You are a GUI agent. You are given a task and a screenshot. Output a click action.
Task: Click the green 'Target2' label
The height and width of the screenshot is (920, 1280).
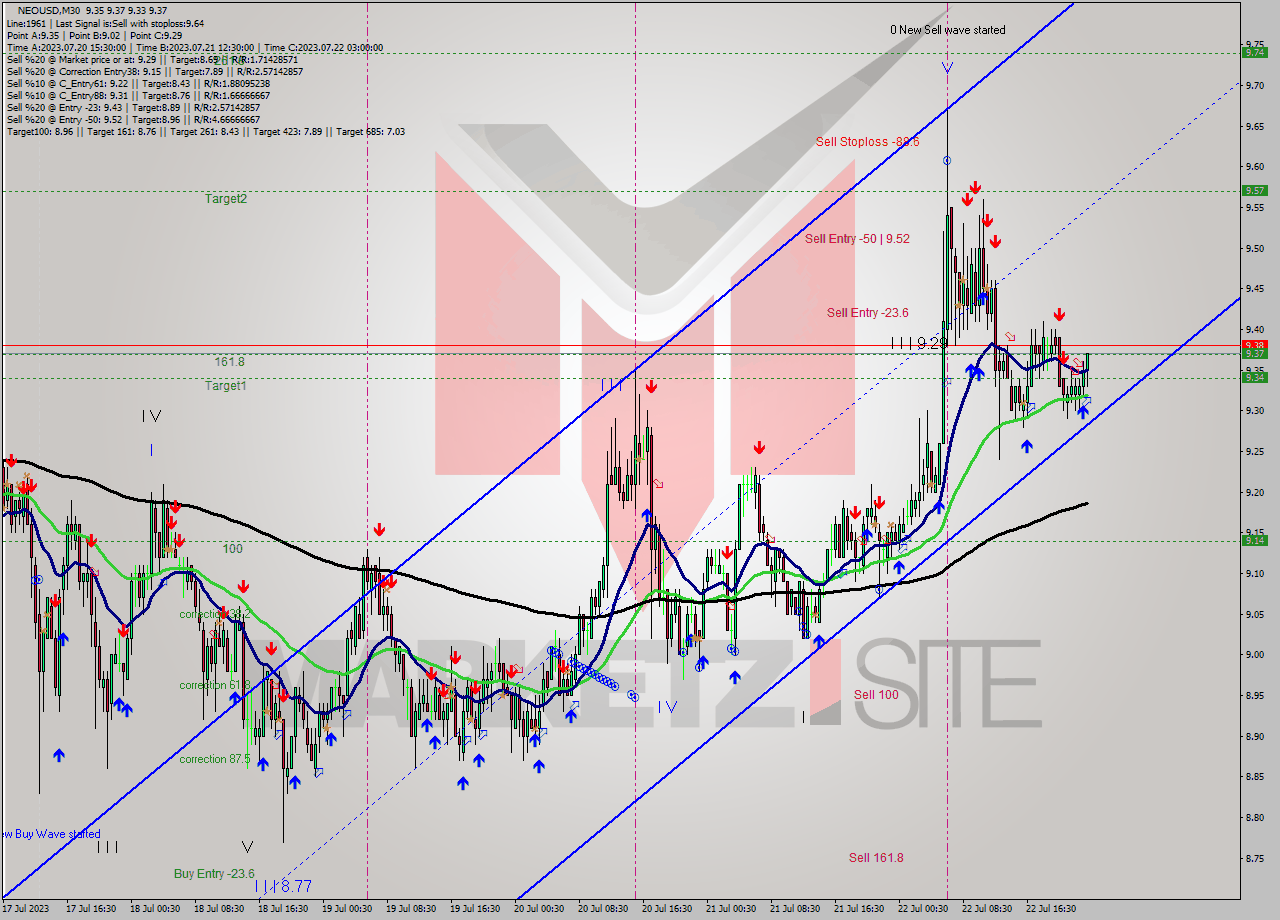[226, 199]
